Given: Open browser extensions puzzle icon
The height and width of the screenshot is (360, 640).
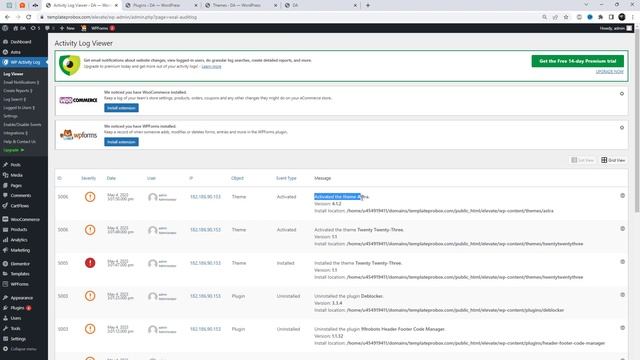Looking at the screenshot, I should [x=600, y=17].
